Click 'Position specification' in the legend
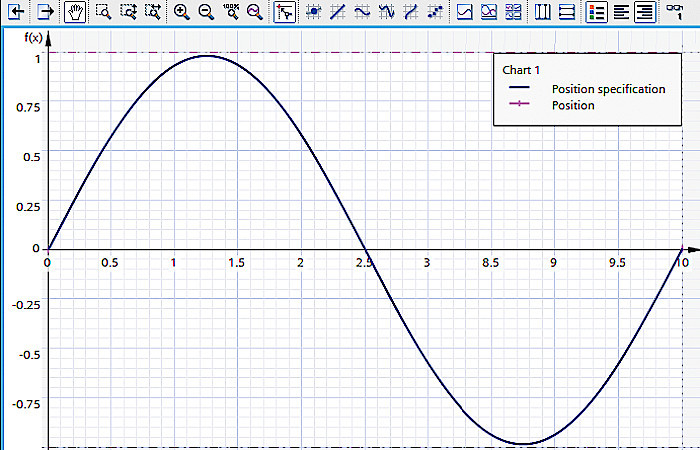Viewport: 700px width, 450px height. click(608, 89)
